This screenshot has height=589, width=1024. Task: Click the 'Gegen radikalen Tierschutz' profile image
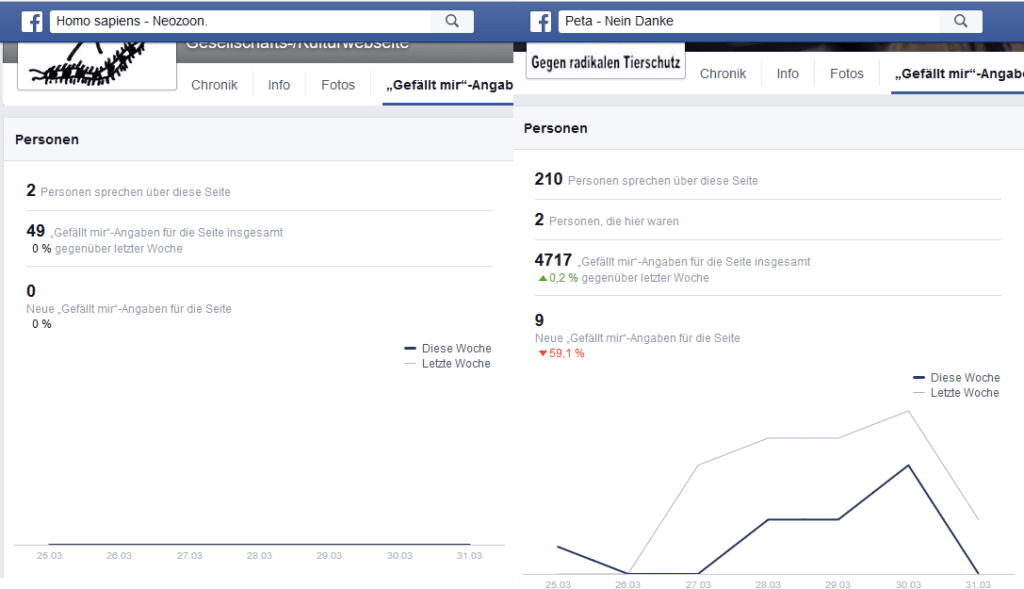point(605,61)
